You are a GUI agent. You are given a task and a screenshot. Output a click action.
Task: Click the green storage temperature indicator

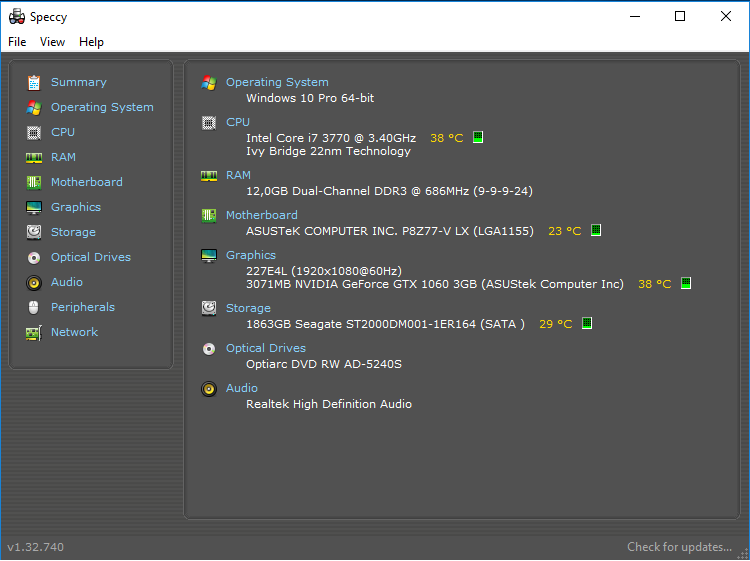pyautogui.click(x=587, y=324)
